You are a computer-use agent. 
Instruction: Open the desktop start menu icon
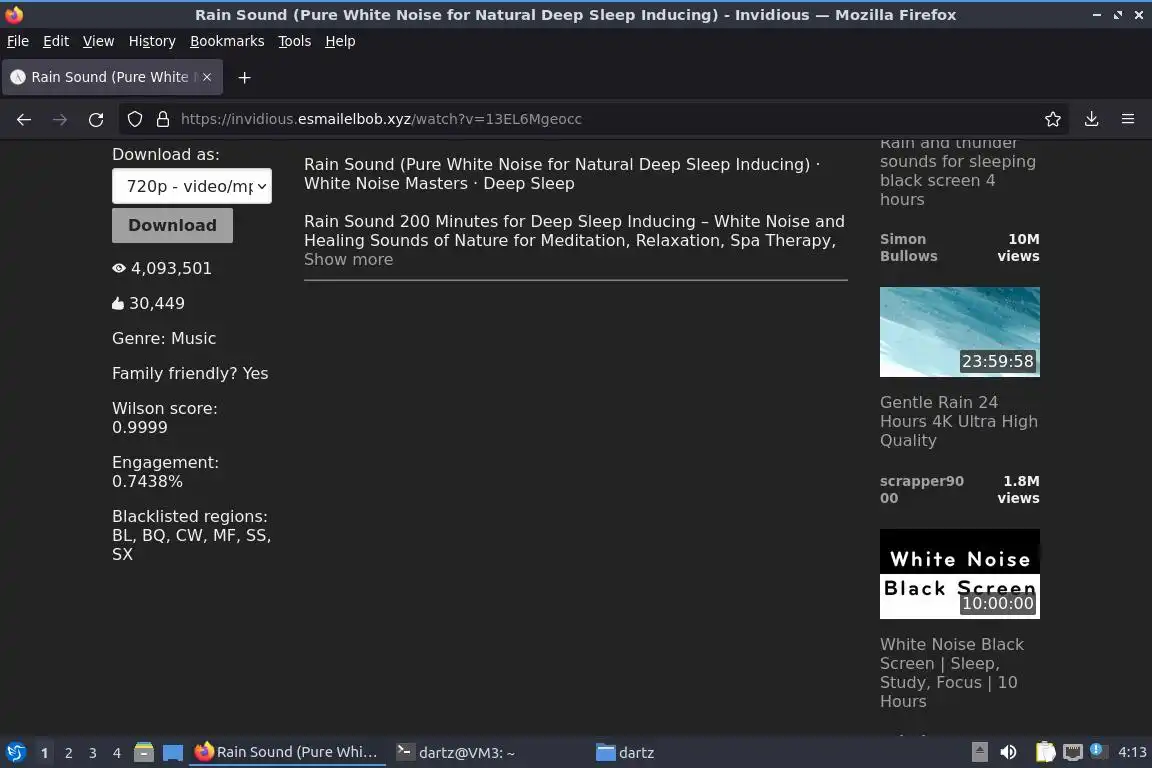[15, 752]
